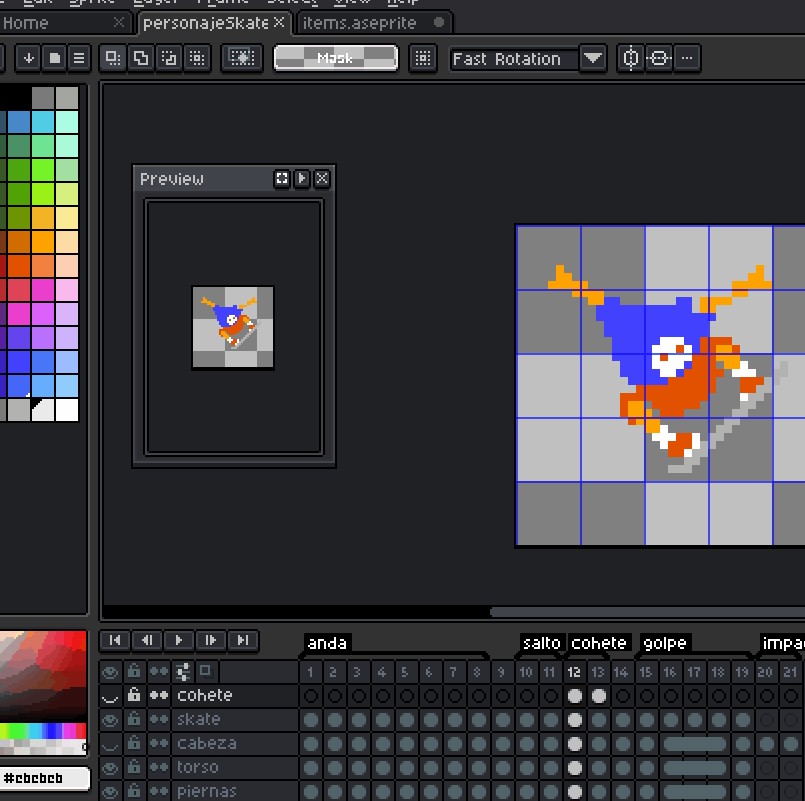Toggle continuous mode for cohete layer
The image size is (805, 801).
tap(159, 695)
